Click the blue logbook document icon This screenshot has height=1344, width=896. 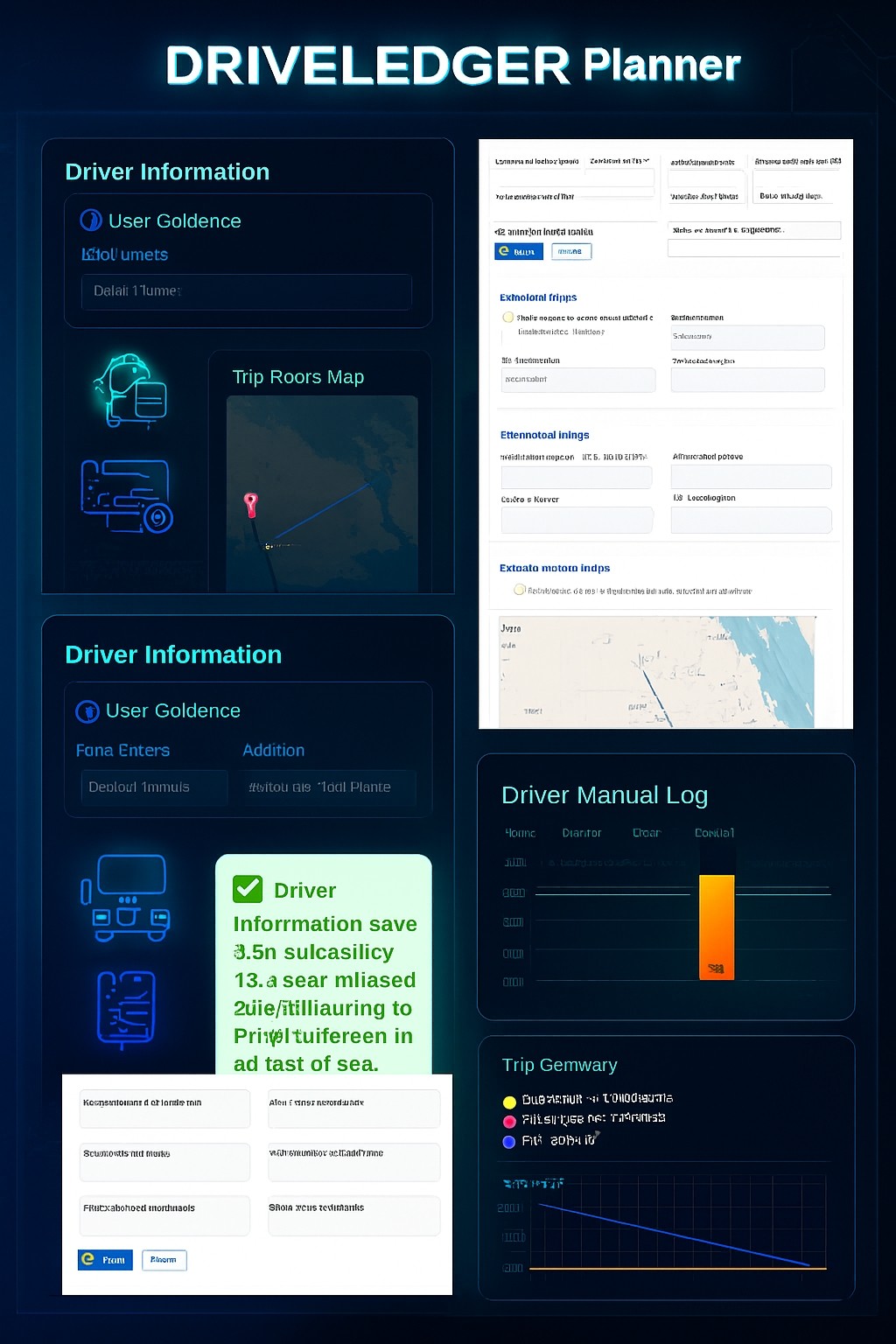[126, 1010]
